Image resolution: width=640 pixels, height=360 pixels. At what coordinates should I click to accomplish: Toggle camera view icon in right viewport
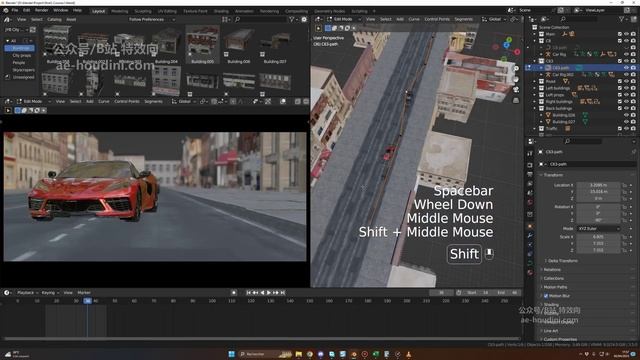516,90
